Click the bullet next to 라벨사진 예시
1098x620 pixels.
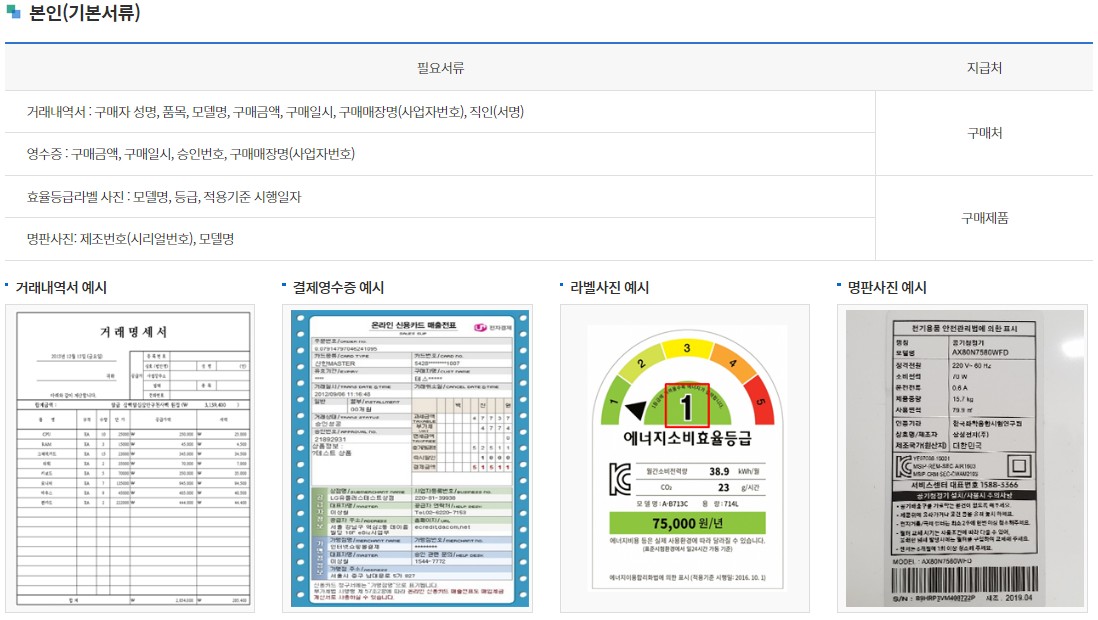click(561, 283)
